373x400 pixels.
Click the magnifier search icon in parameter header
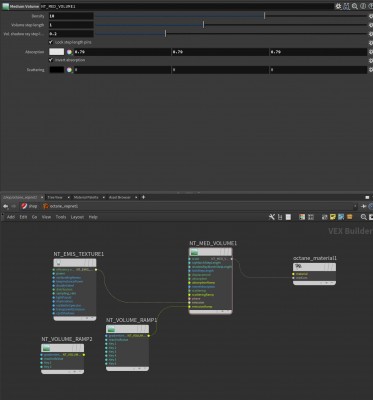point(355,6)
